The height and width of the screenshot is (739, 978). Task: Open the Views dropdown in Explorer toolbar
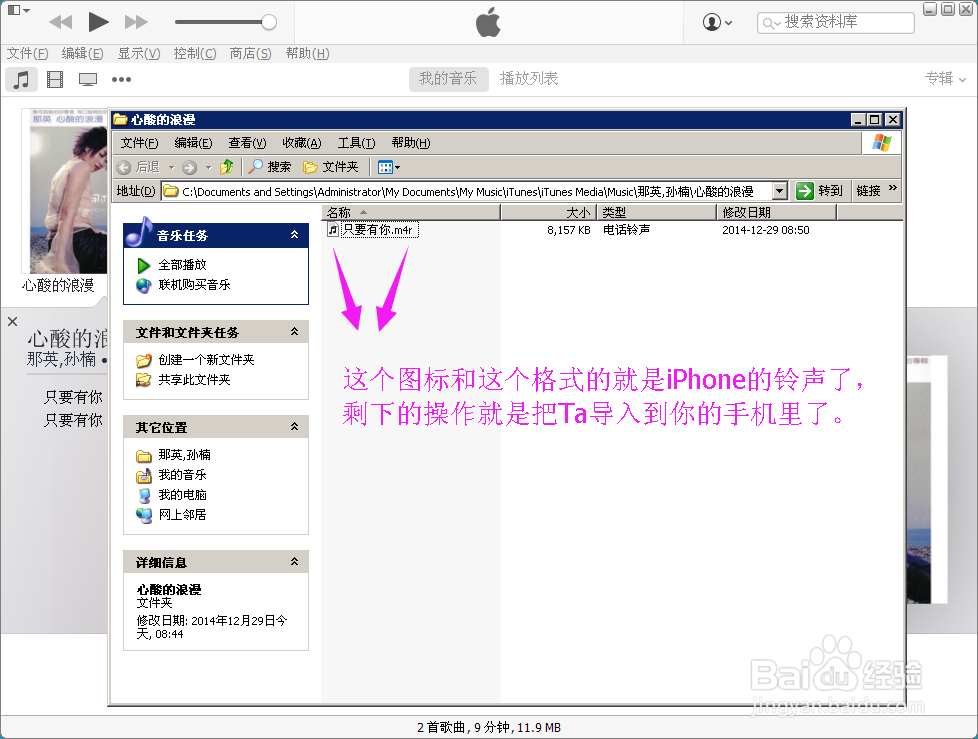386,166
